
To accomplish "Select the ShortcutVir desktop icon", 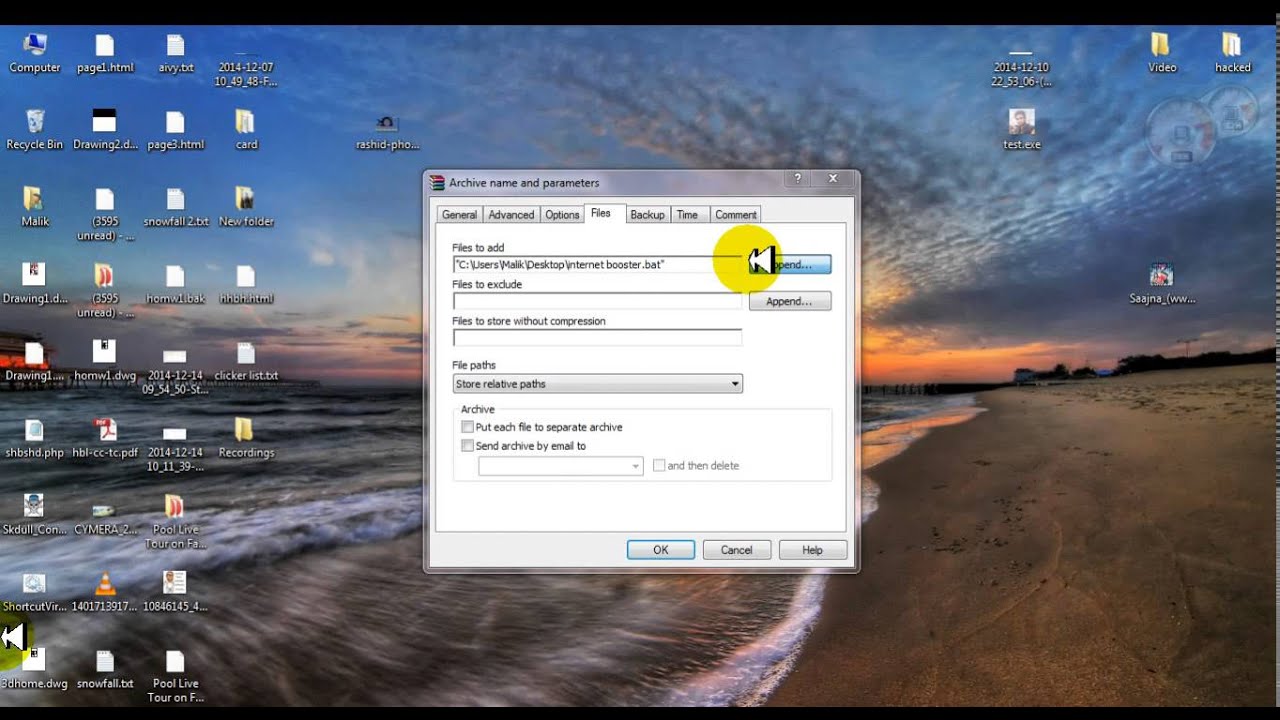I will 35,592.
